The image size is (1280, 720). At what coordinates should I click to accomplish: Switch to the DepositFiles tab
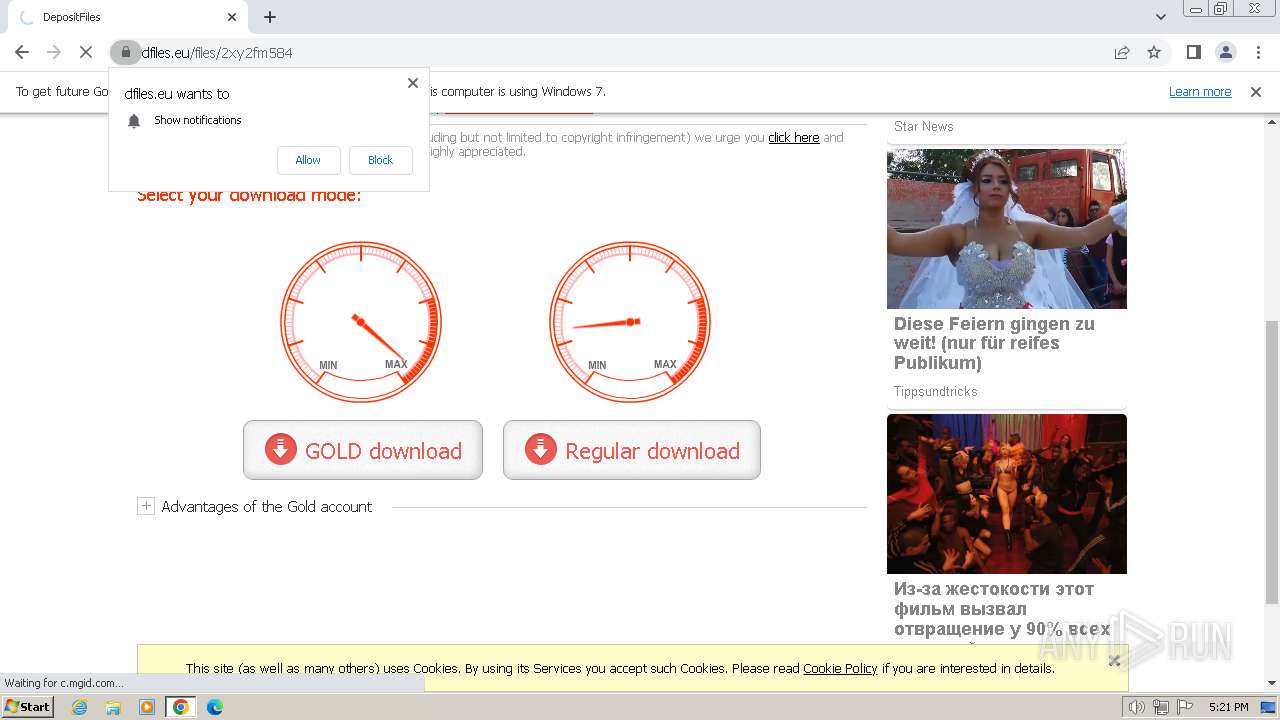125,17
